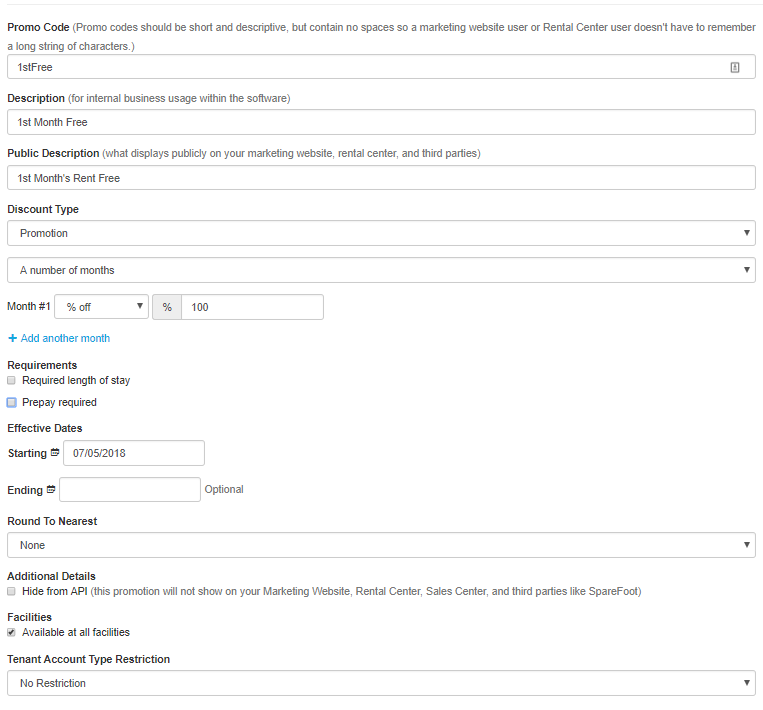Expand the 'A number of months' dropdown
The width and height of the screenshot is (763, 710).
pos(381,270)
